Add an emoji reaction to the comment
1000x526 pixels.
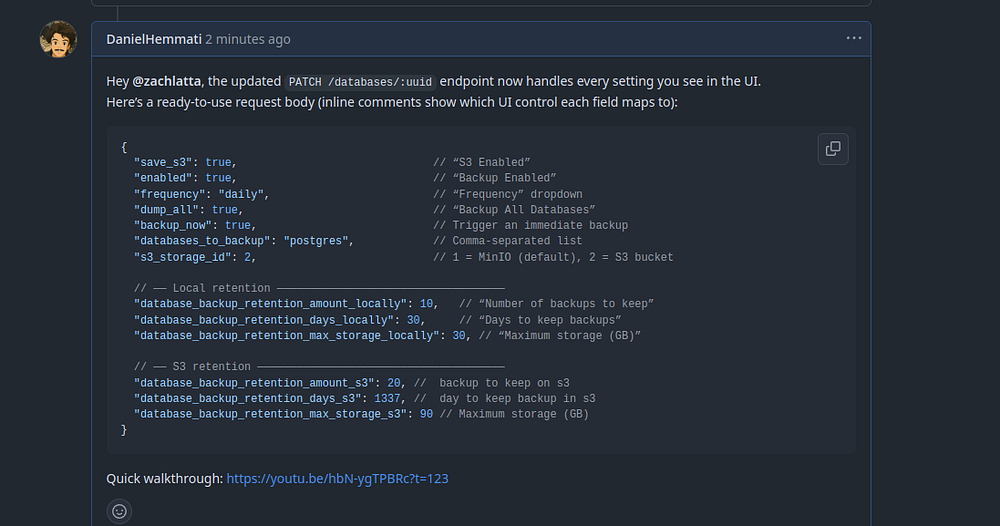click(x=119, y=511)
